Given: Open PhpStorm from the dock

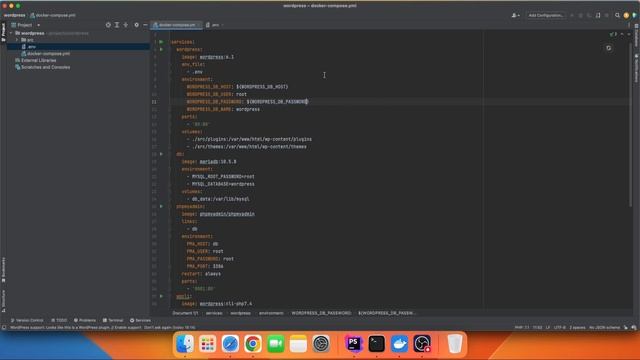Looking at the screenshot, I should point(353,343).
